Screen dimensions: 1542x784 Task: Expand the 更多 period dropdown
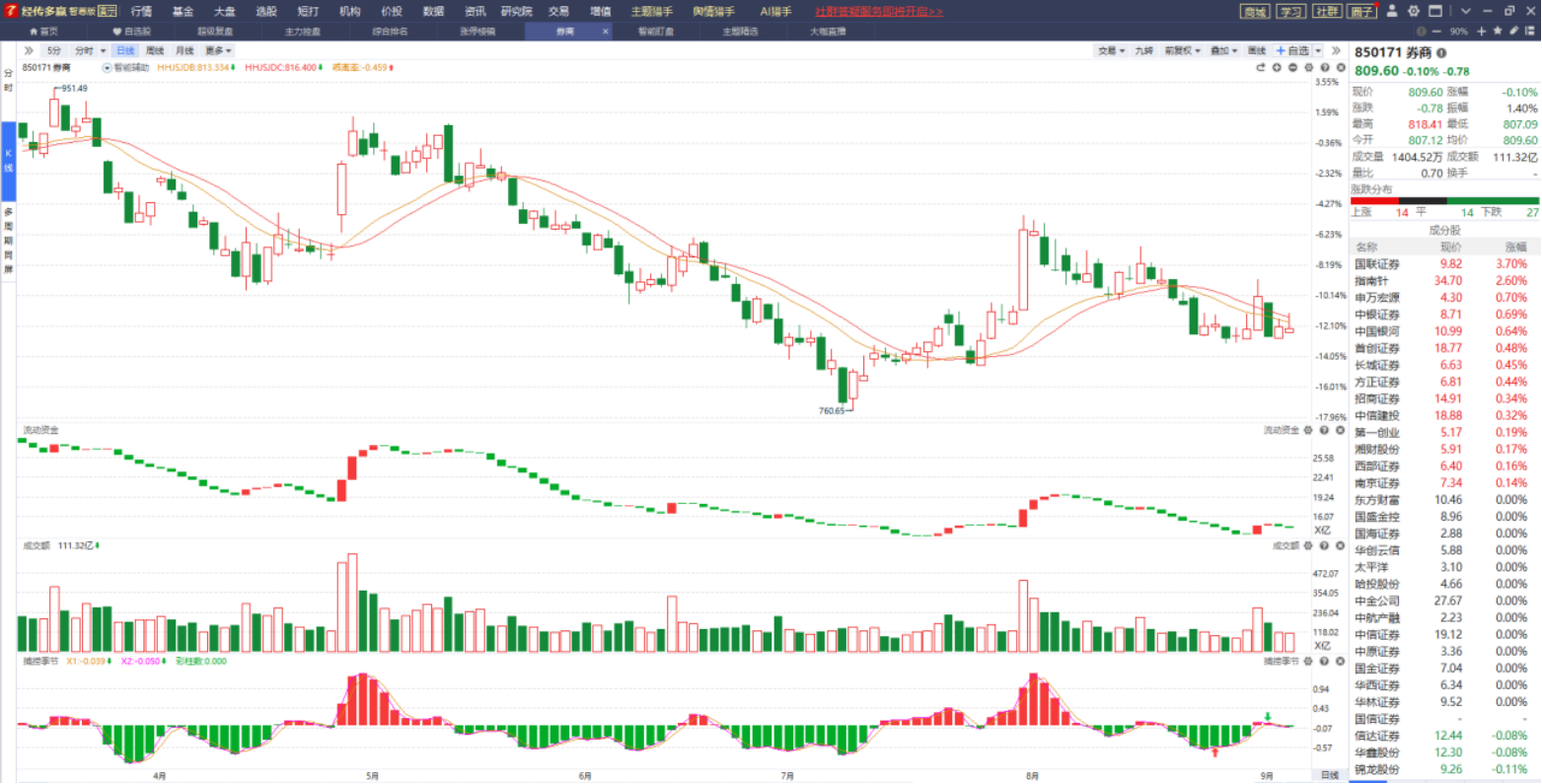click(x=218, y=50)
